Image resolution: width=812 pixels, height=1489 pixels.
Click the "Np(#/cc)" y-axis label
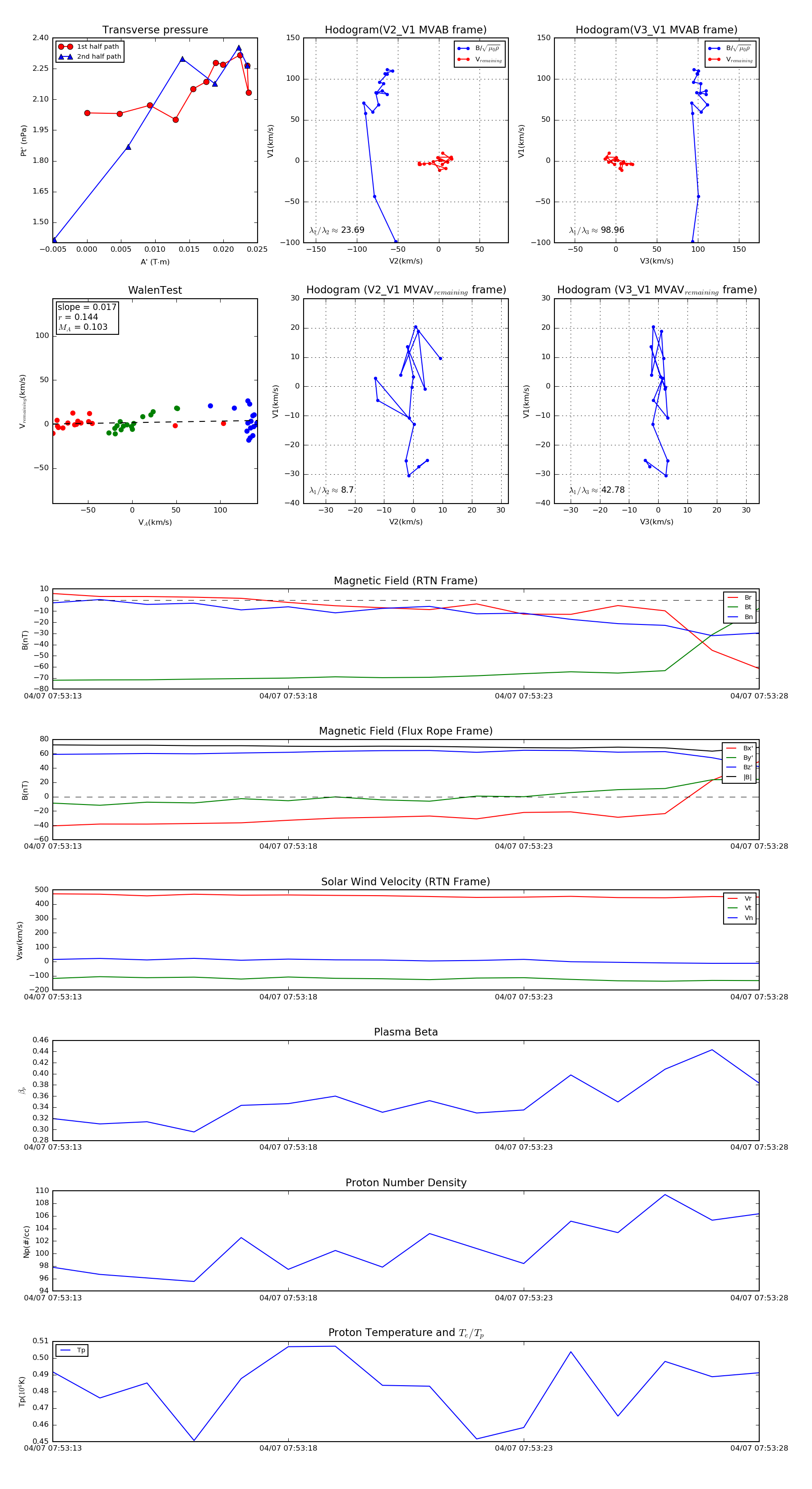coord(26,1242)
